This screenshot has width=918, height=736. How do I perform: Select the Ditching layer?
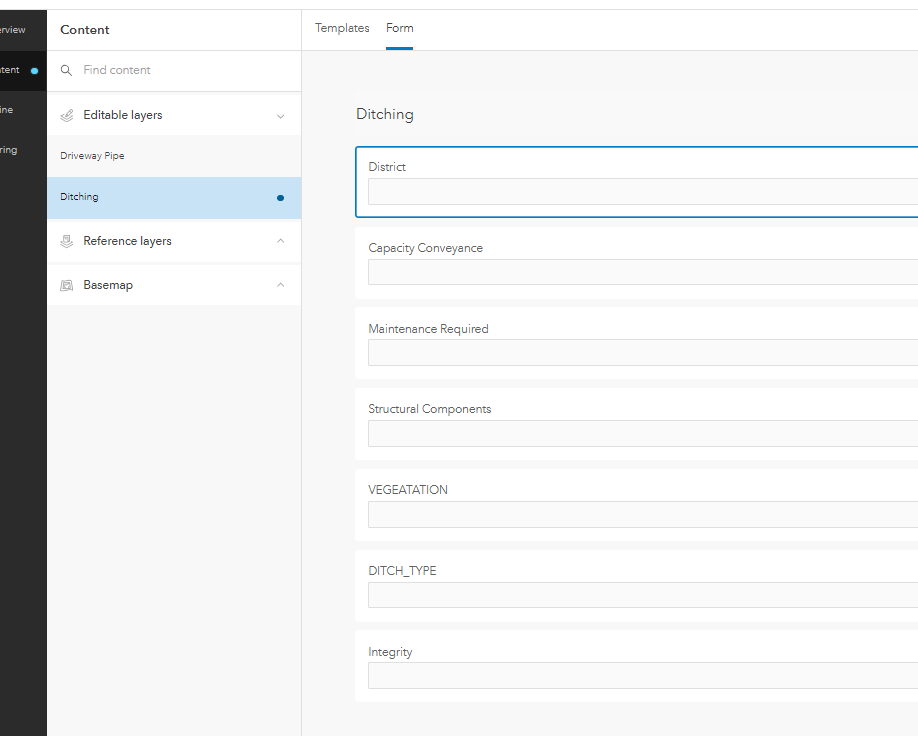(x=80, y=197)
